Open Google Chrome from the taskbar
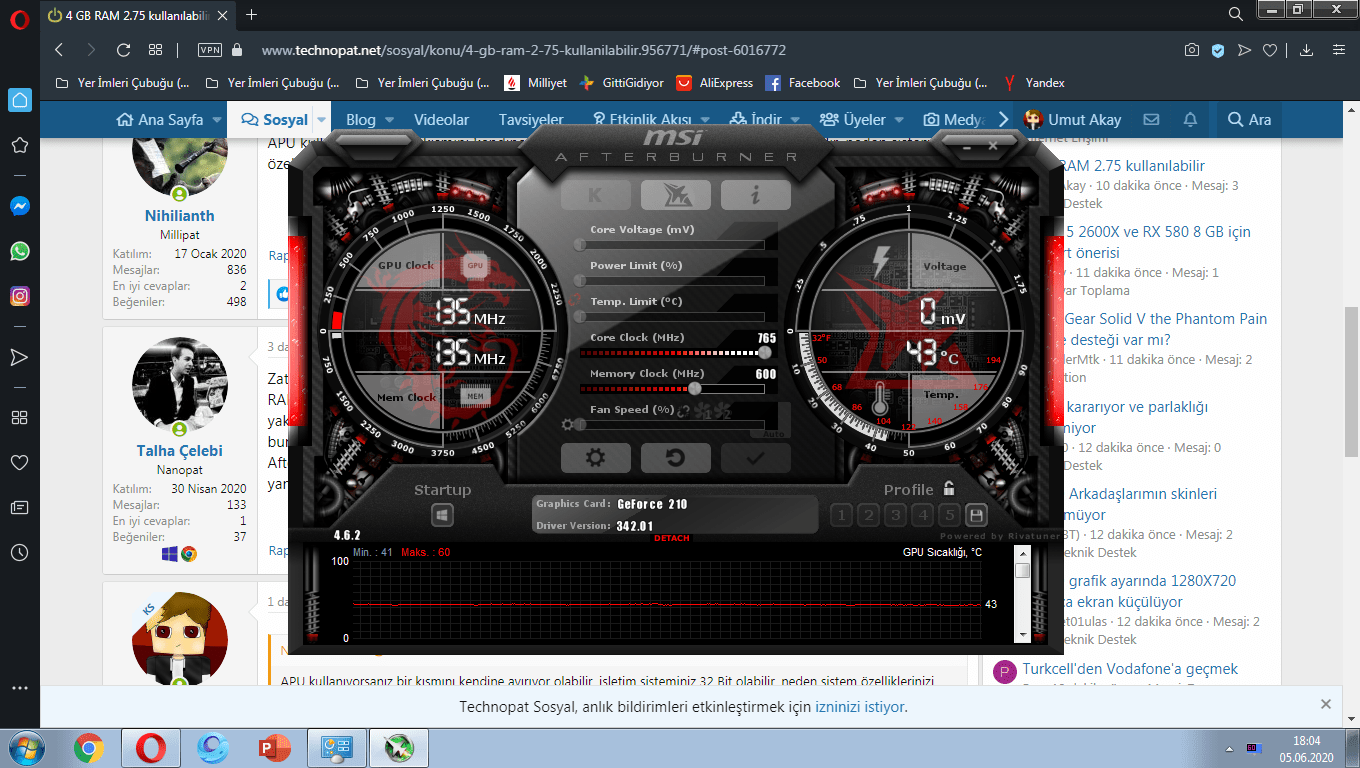 click(89, 747)
